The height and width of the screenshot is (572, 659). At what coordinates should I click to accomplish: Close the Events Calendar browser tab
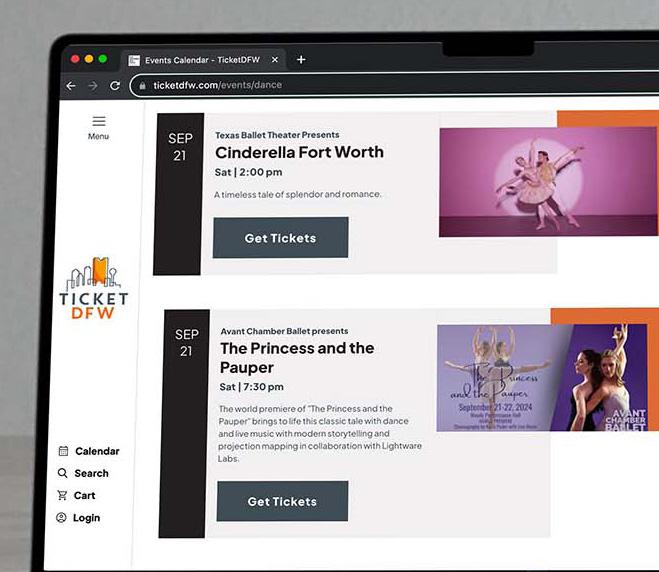tap(274, 60)
